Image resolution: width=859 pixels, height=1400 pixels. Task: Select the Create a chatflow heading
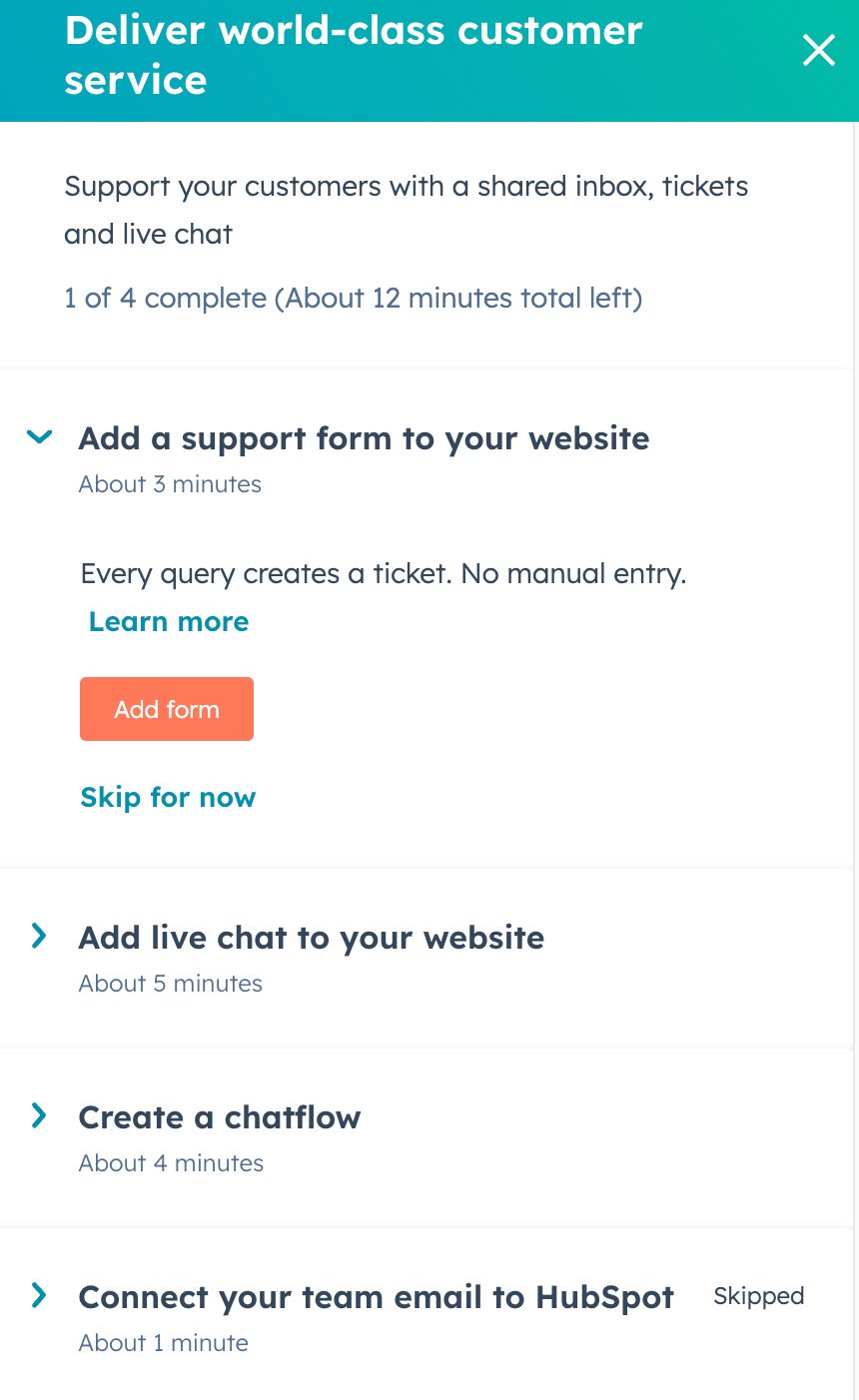(x=219, y=1116)
